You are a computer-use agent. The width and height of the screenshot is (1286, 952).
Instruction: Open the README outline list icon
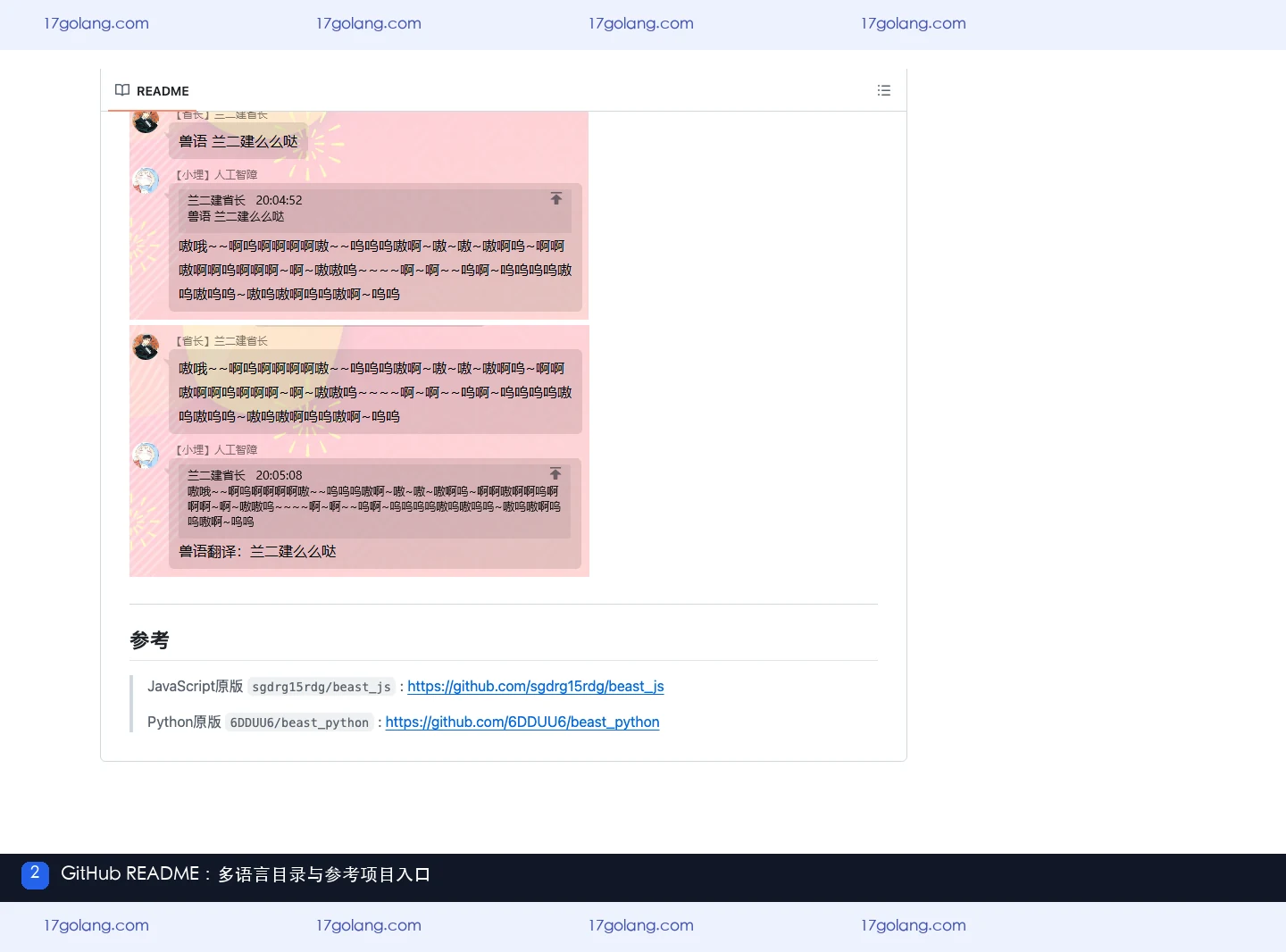pyautogui.click(x=884, y=90)
